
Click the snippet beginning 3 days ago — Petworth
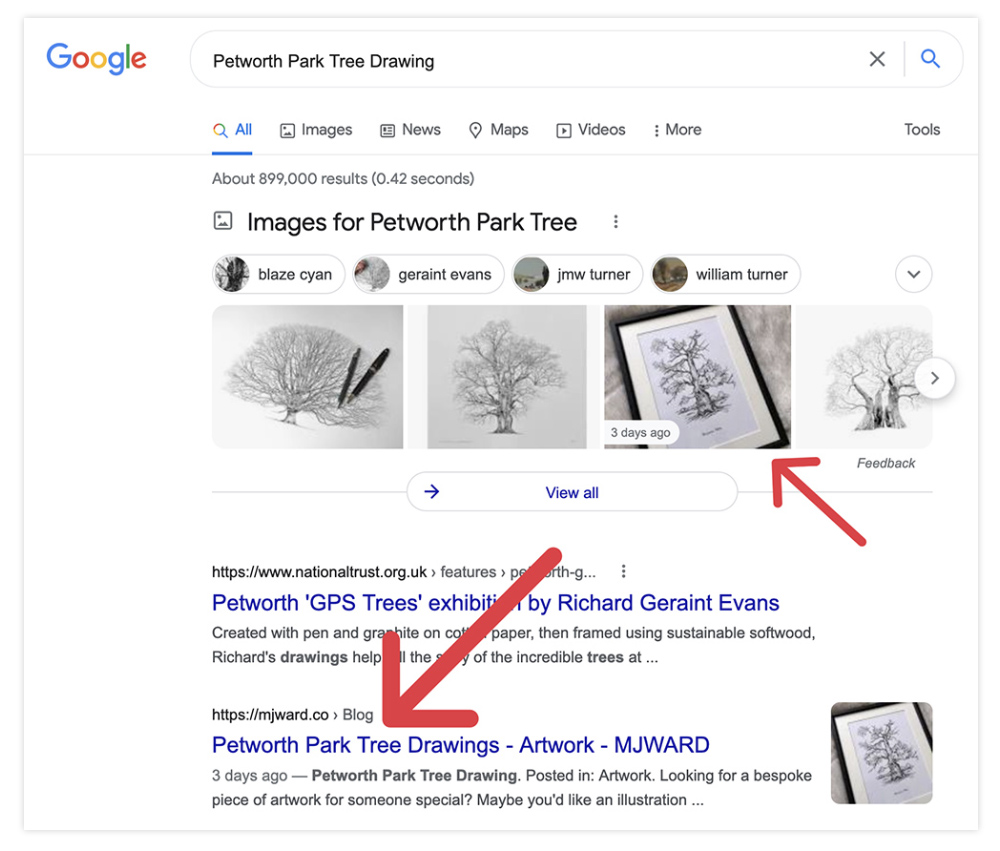pos(511,788)
